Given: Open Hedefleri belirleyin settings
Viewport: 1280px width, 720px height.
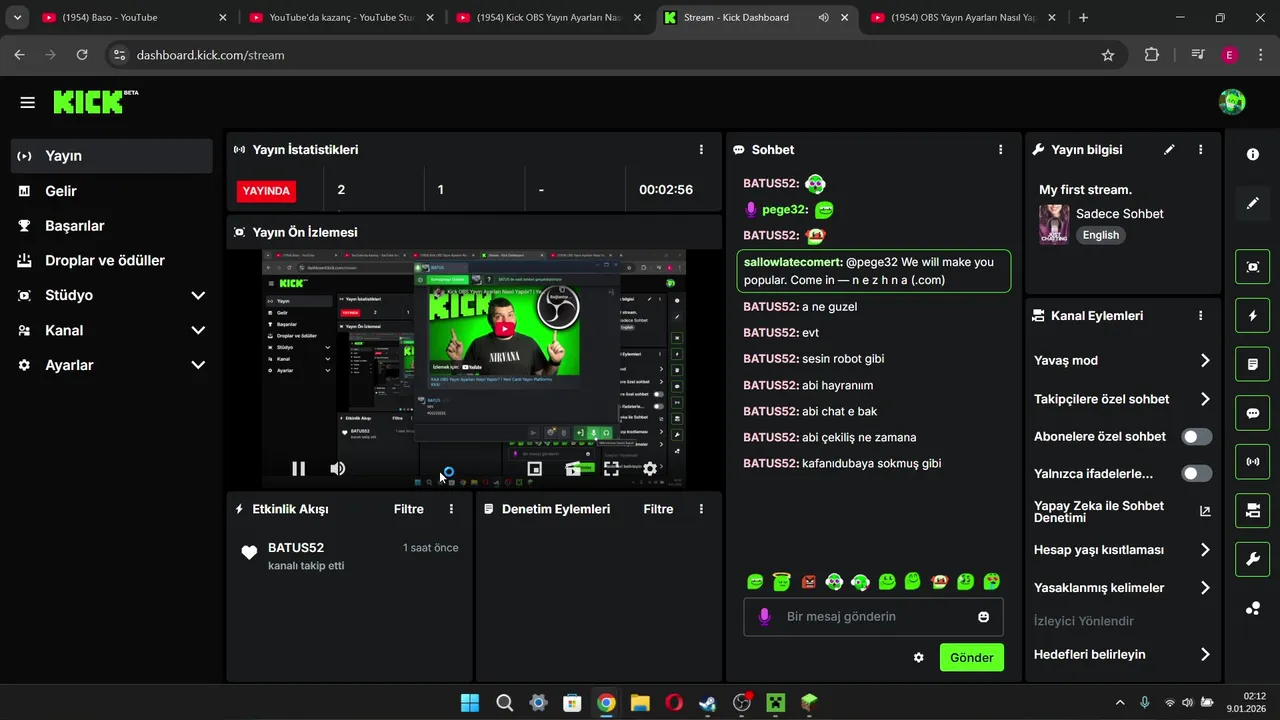Looking at the screenshot, I should (x=1123, y=654).
